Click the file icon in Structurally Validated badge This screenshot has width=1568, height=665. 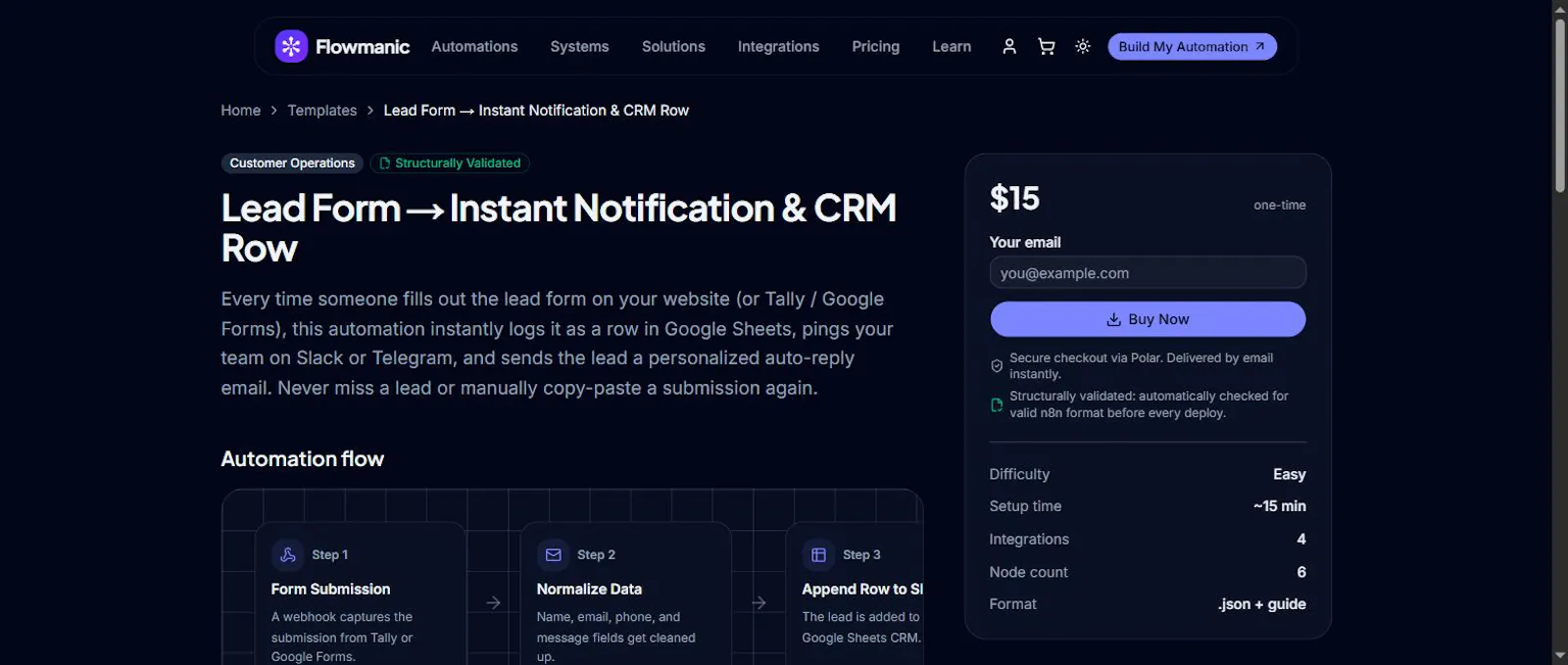pos(385,164)
